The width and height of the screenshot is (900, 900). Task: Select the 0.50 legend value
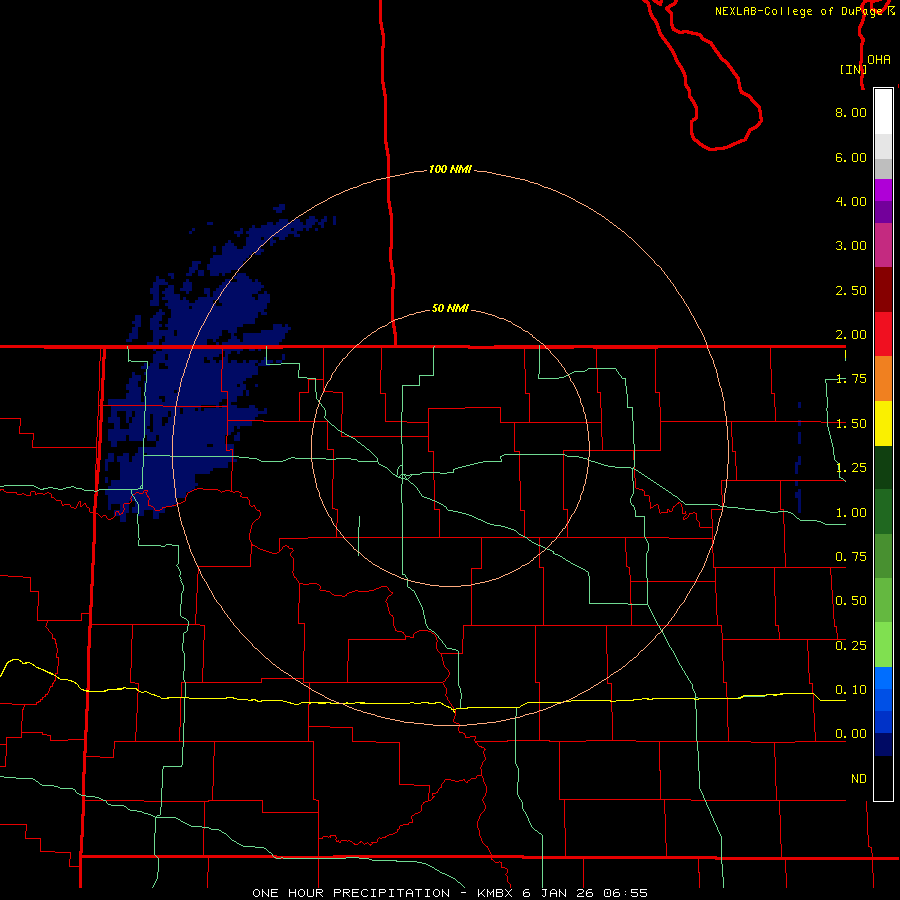pyautogui.click(x=851, y=601)
